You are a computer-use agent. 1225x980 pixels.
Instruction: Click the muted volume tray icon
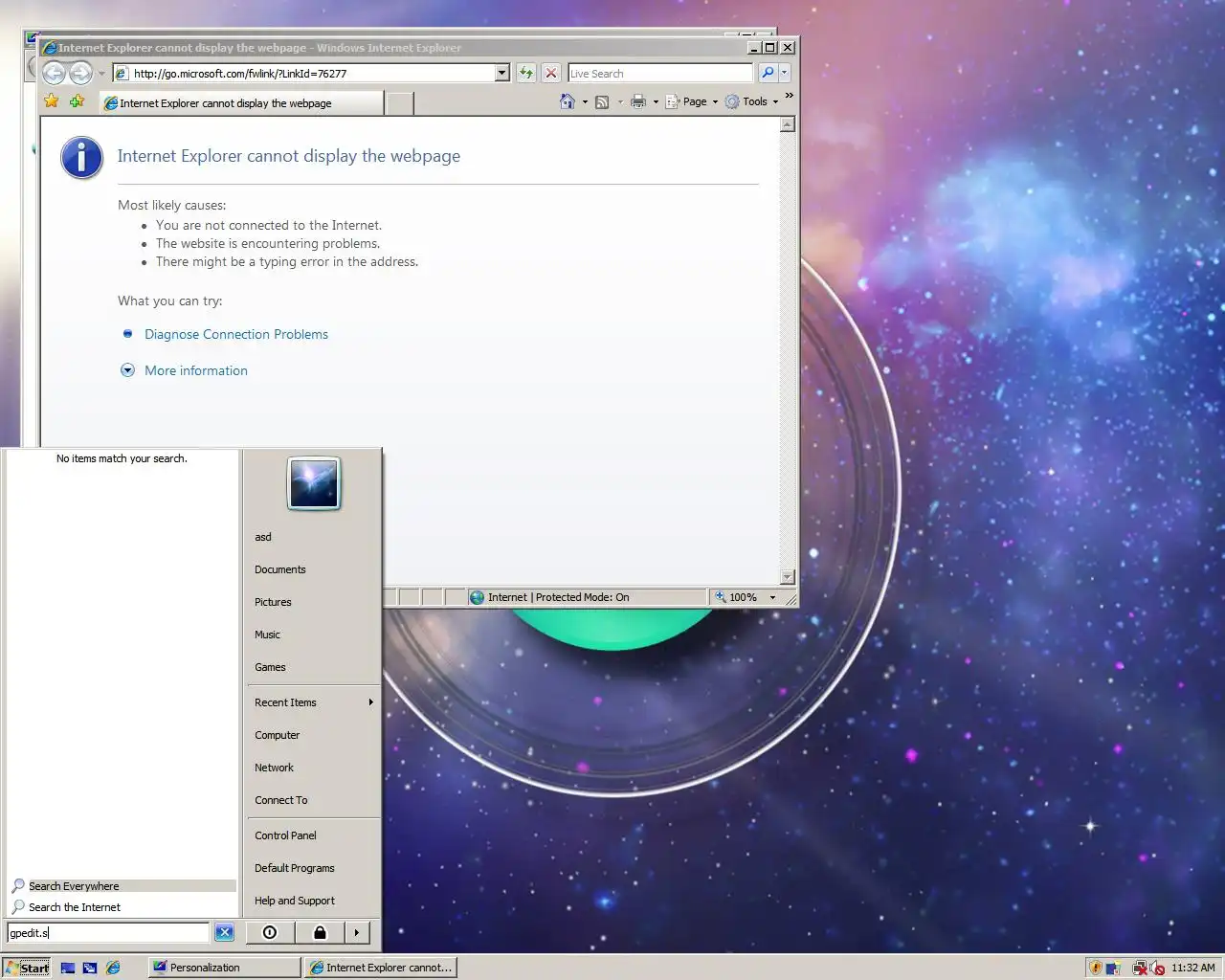pos(1158,968)
